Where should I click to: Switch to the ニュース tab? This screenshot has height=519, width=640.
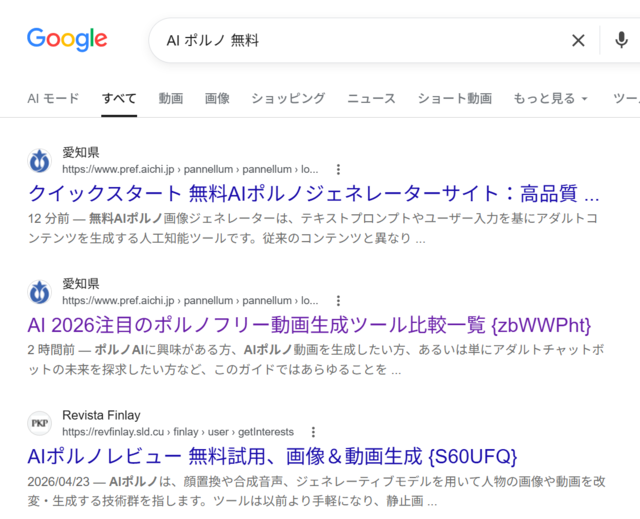(371, 98)
